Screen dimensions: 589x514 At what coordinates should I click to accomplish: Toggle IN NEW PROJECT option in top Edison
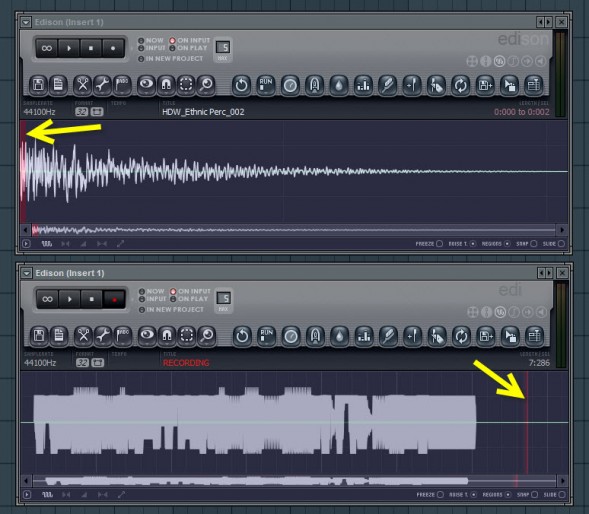[x=171, y=59]
